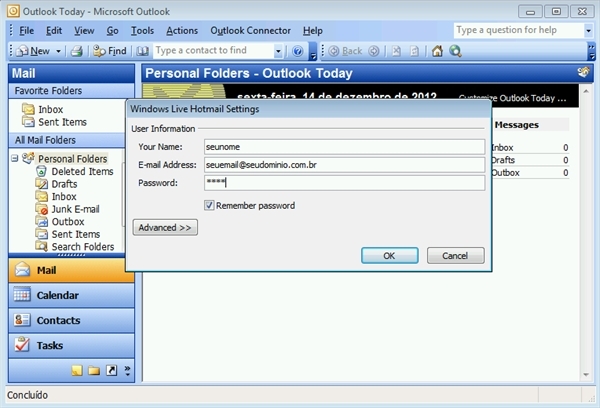Viewport: 600px width, 408px height.
Task: Open the Outbox folder in tree
Action: tap(60, 222)
